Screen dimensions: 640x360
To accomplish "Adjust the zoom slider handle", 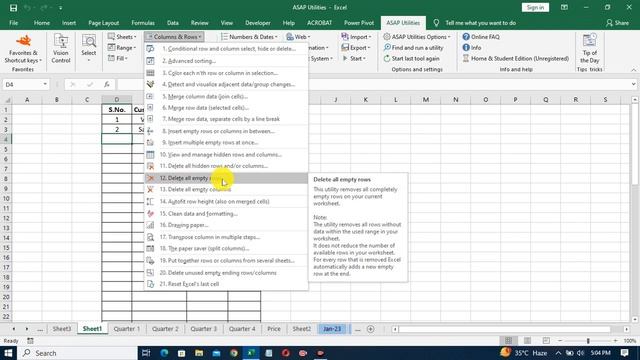I will coord(588,340).
